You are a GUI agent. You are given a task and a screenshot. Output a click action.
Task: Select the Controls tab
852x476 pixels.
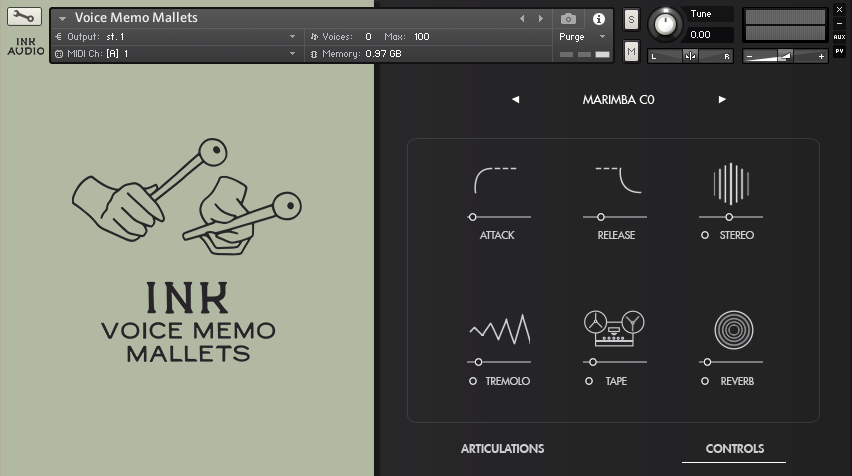pyautogui.click(x=734, y=449)
